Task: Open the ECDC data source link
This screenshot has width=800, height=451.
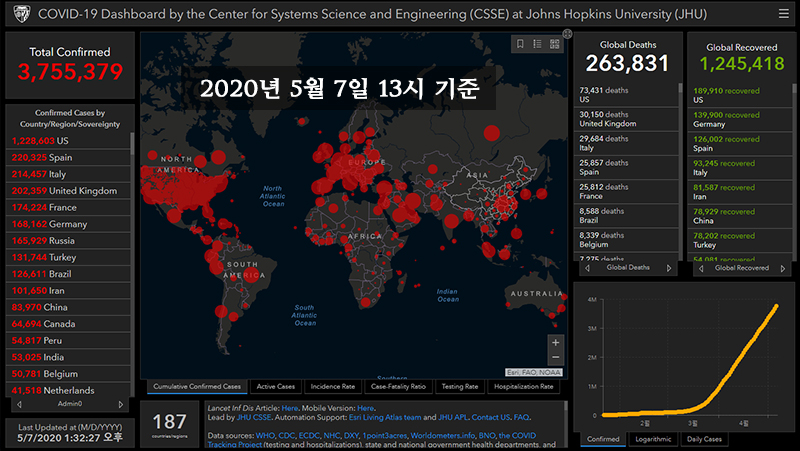Action: pyautogui.click(x=309, y=436)
